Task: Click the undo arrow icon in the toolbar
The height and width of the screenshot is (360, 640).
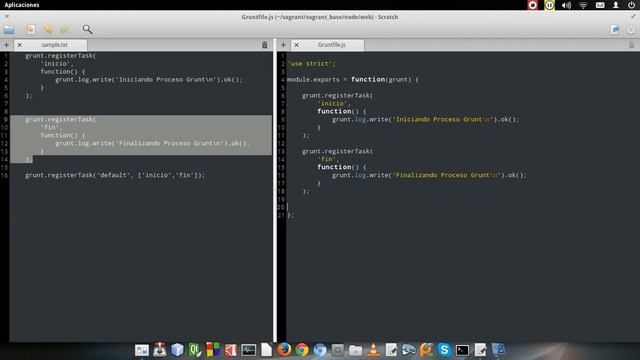Action: click(48, 29)
